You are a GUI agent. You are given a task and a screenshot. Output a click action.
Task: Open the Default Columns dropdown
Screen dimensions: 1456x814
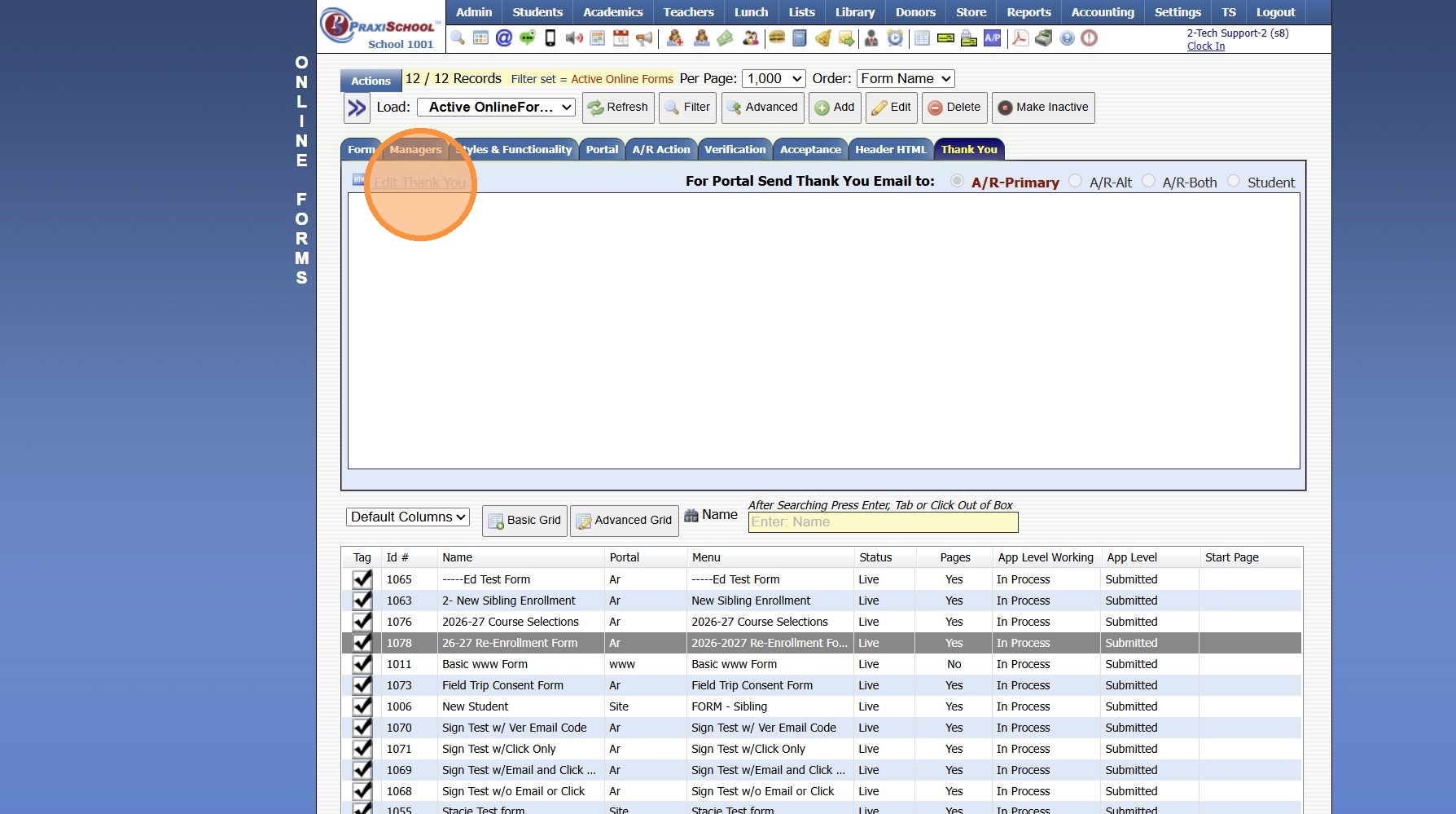(x=408, y=517)
